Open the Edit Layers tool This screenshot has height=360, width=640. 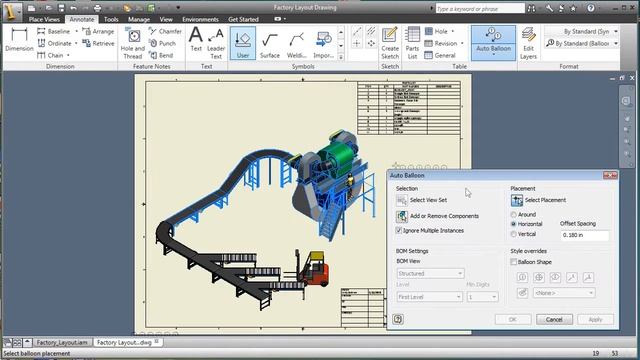[x=528, y=43]
